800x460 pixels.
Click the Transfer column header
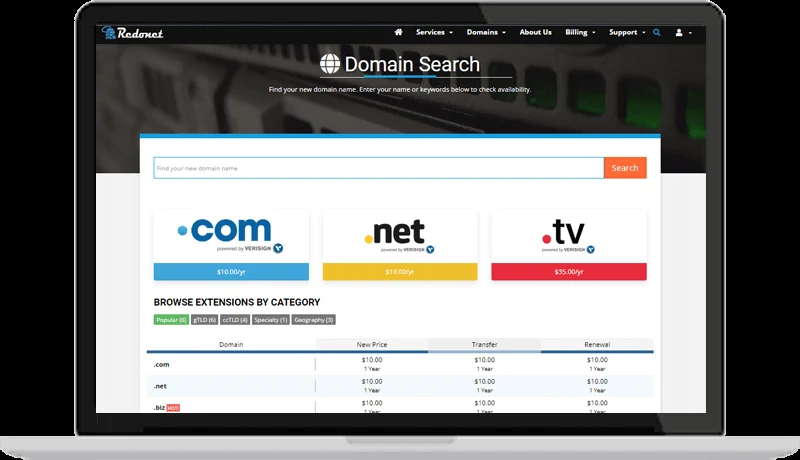pyautogui.click(x=484, y=345)
